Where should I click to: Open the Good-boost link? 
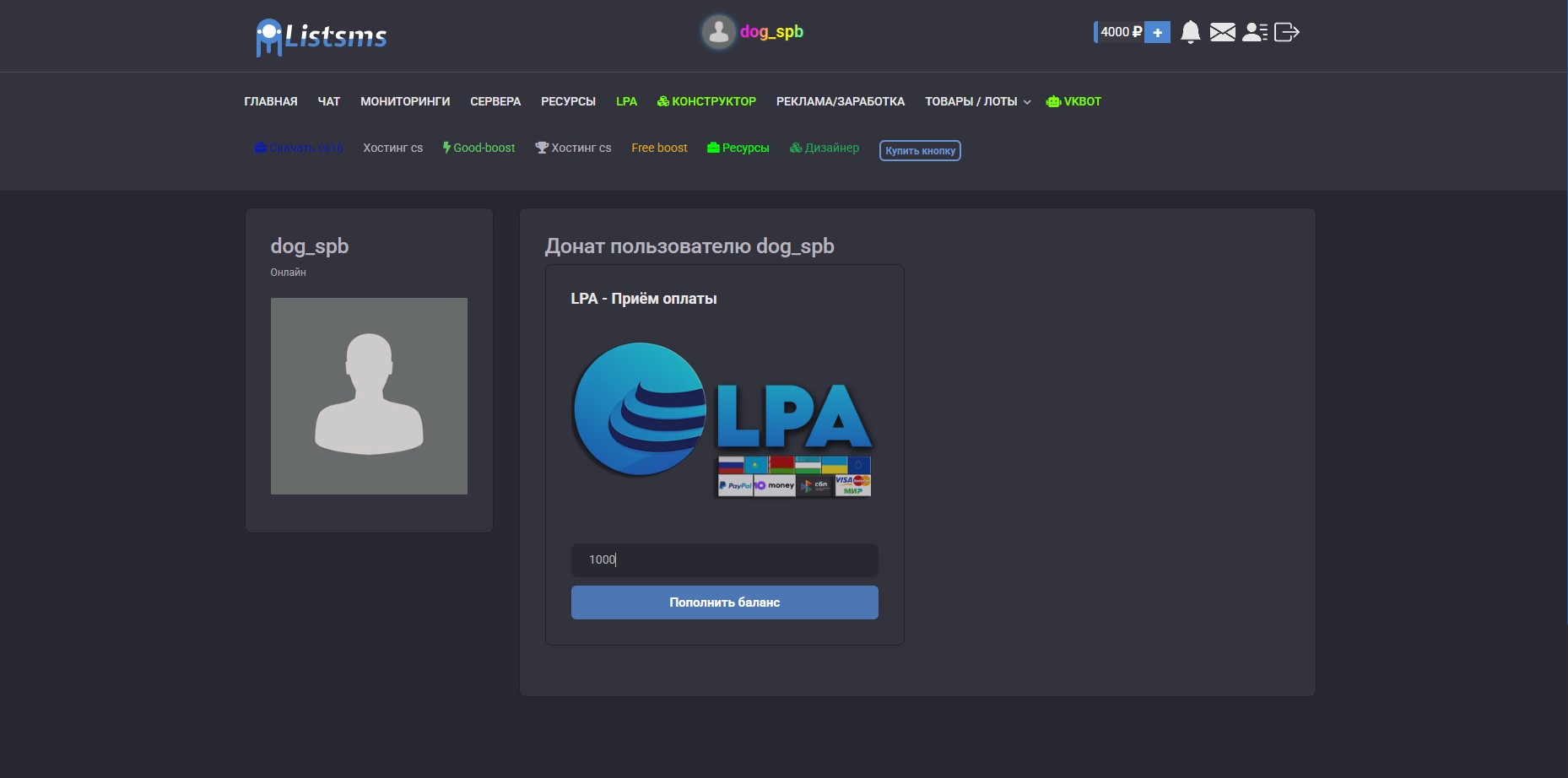click(x=479, y=148)
